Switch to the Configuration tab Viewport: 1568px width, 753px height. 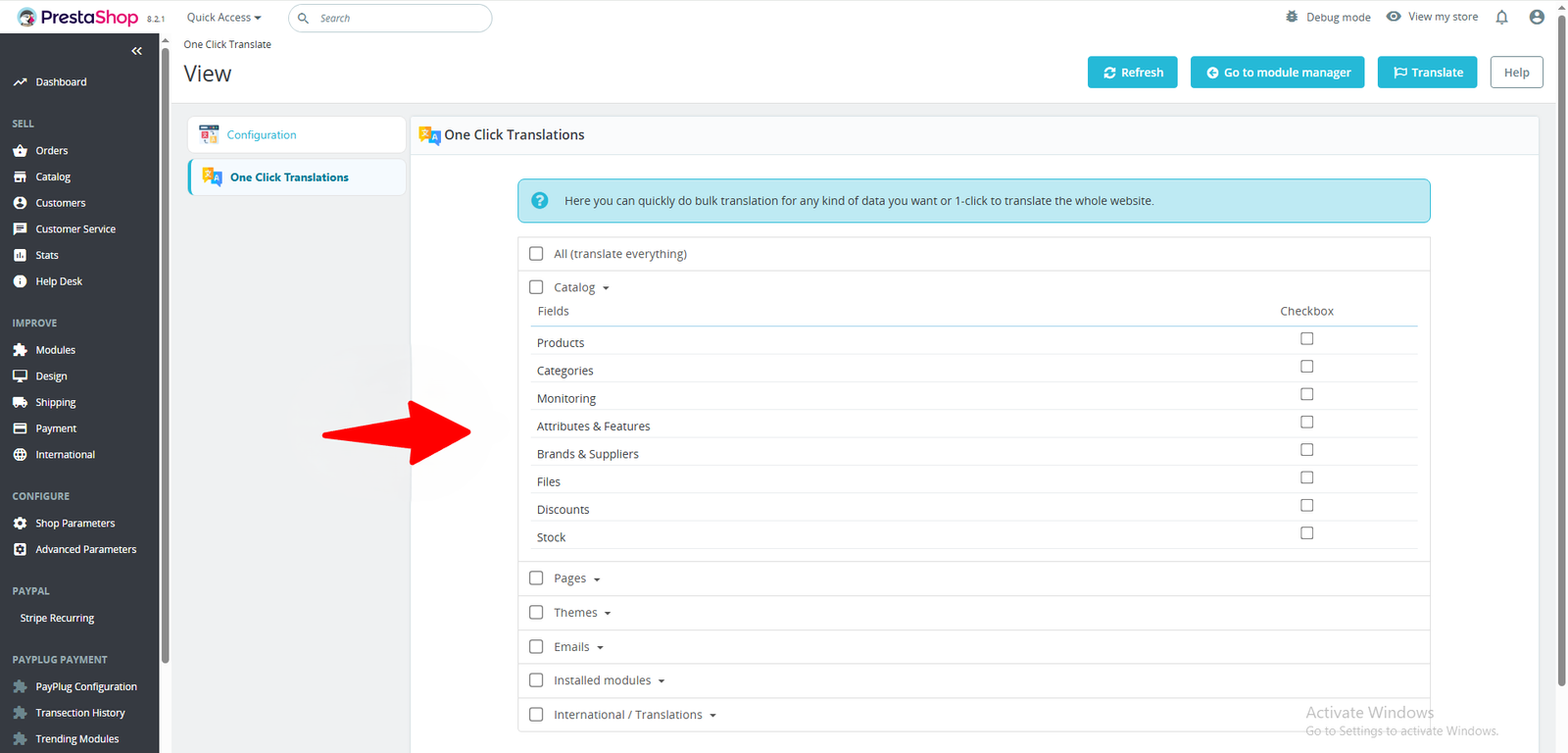262,135
